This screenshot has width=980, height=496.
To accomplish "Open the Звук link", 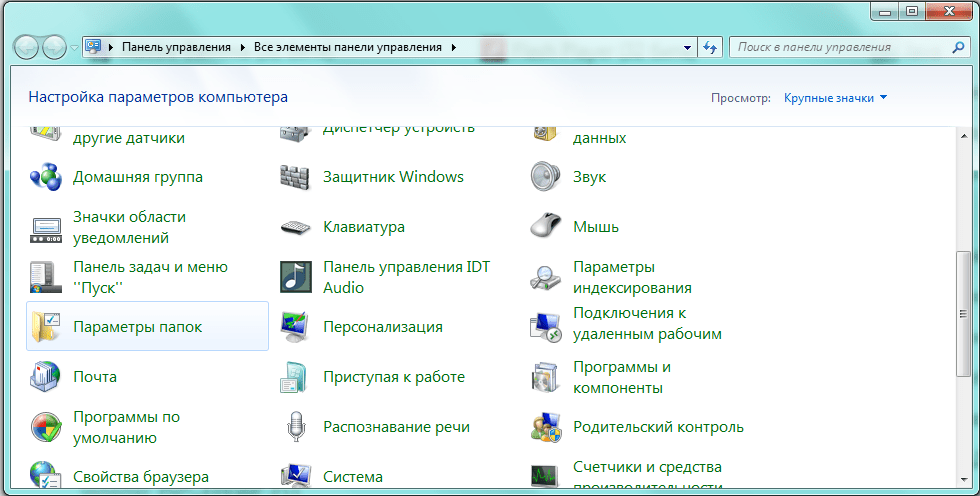I will 589,177.
